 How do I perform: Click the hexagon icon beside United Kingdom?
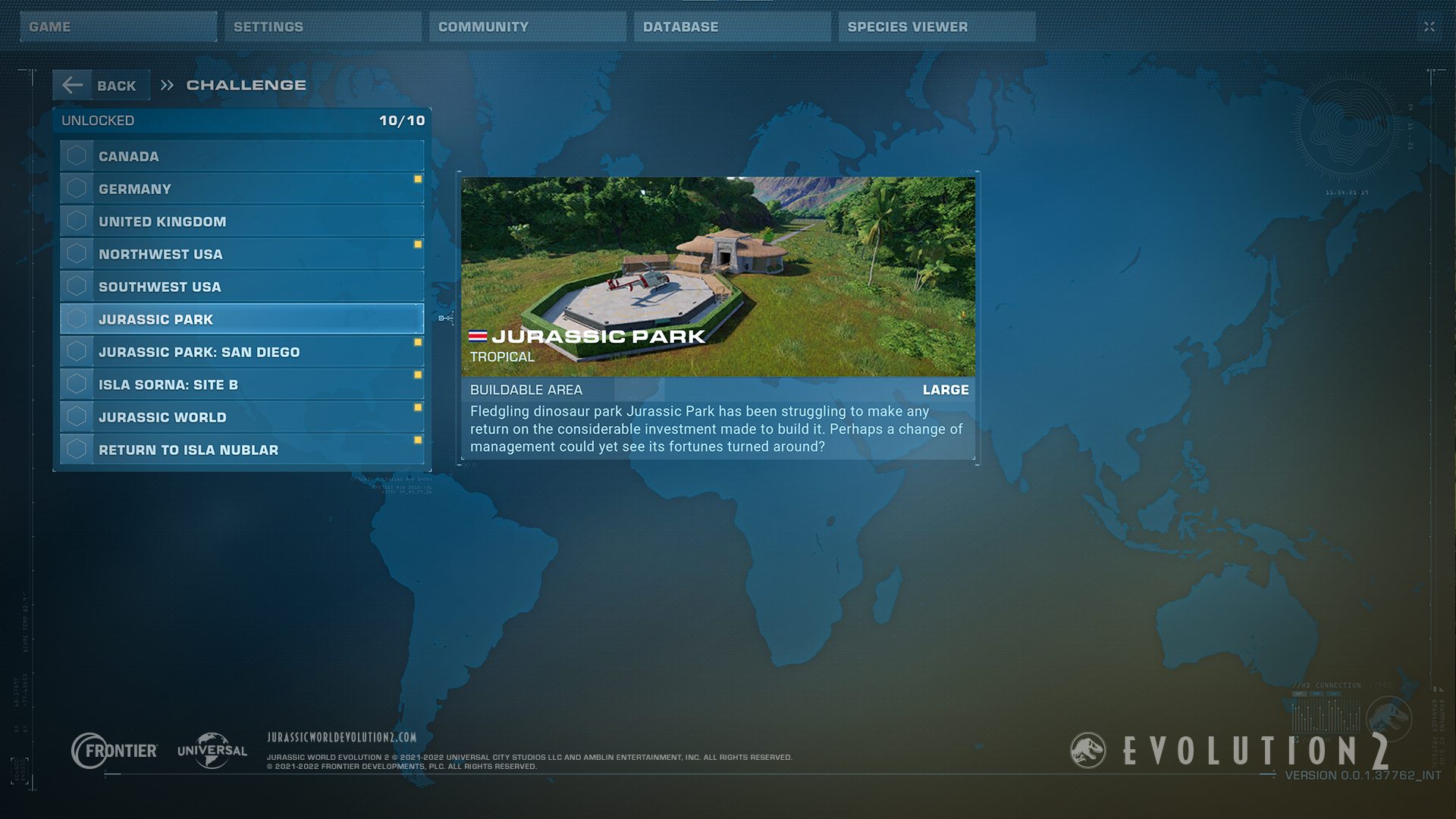click(77, 221)
